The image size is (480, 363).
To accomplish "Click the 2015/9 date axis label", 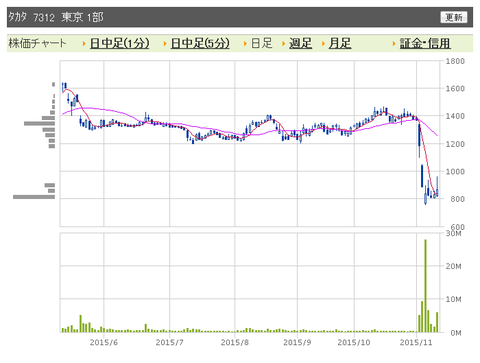I will (297, 342).
